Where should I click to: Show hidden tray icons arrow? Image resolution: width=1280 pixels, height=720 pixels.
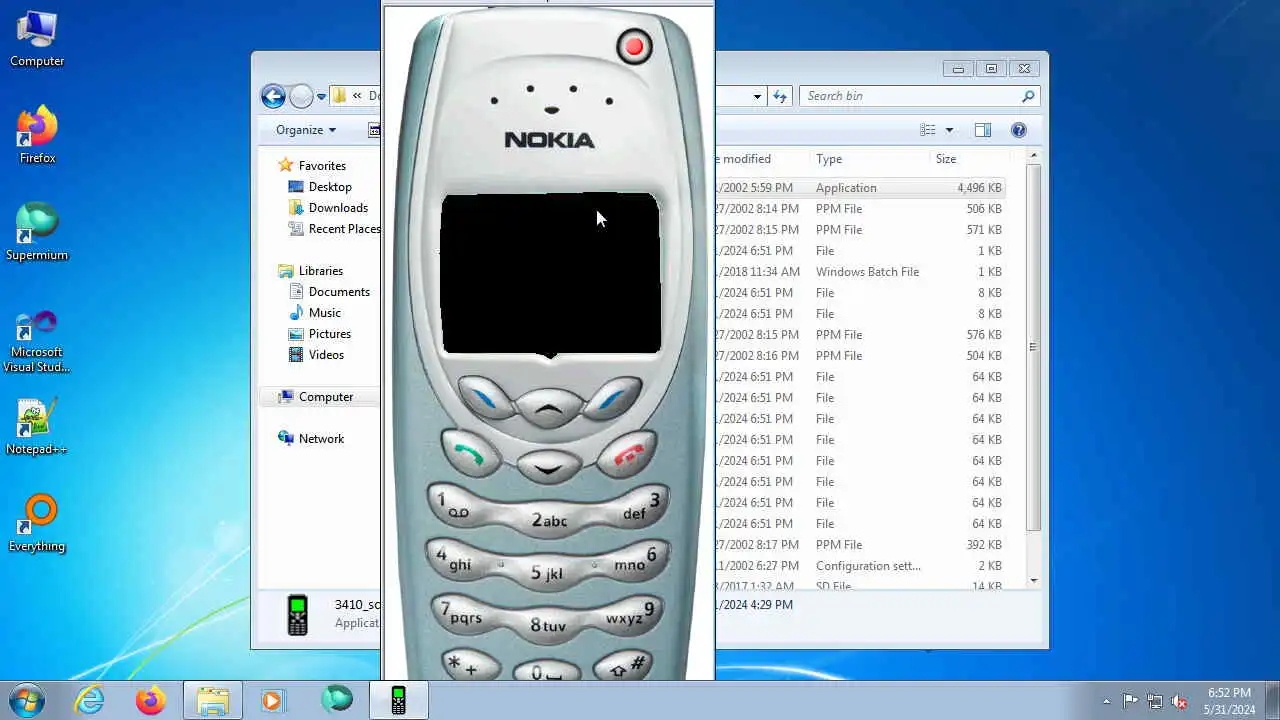(1106, 701)
